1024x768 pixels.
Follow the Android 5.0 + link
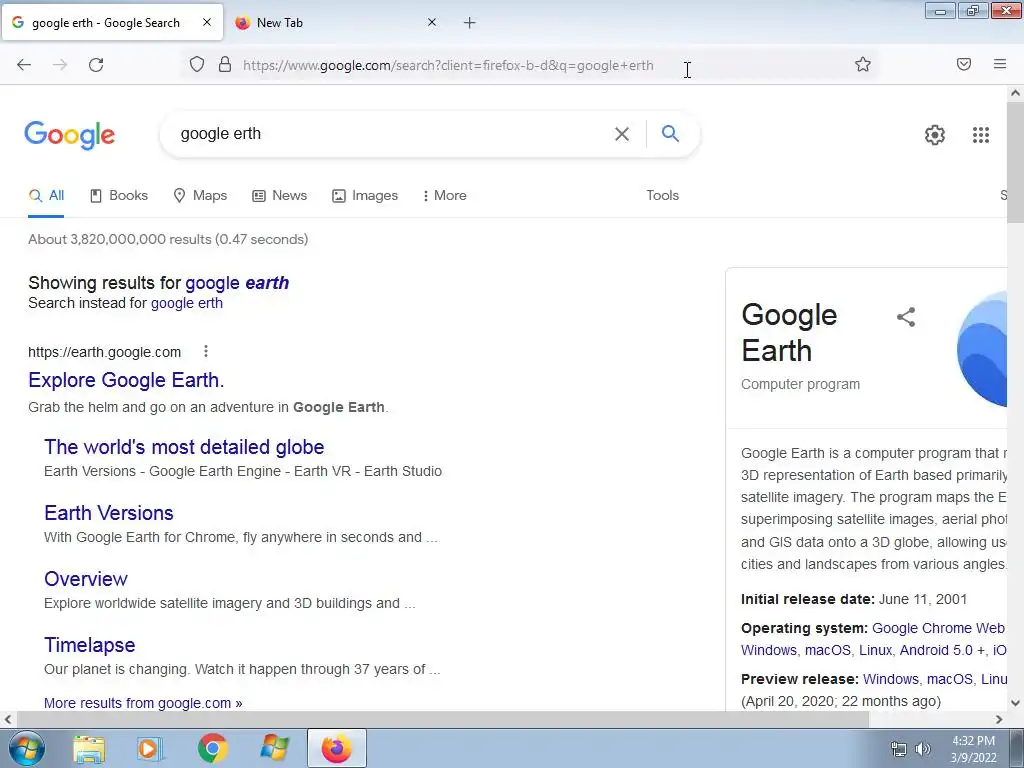tap(942, 650)
